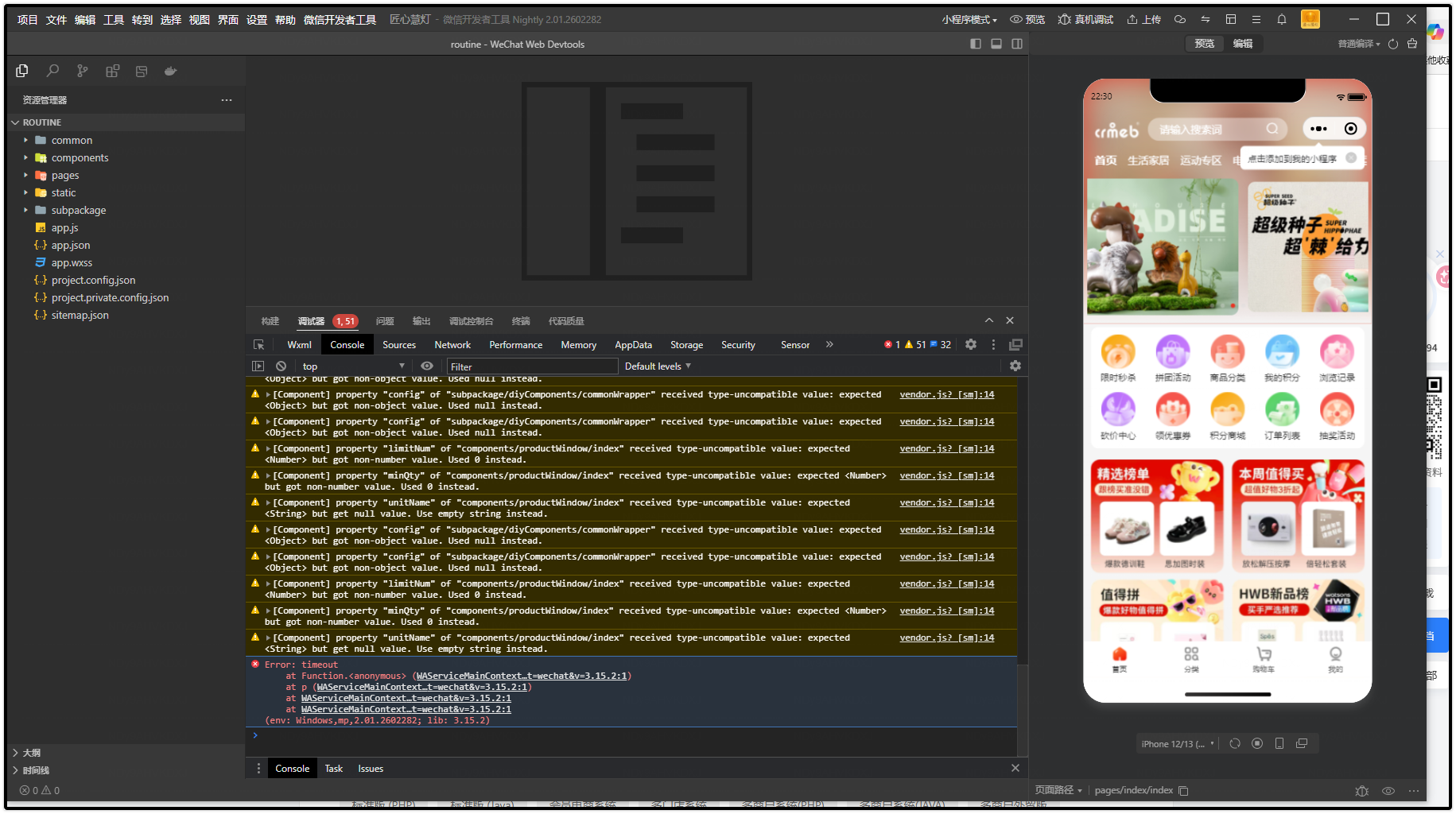Toggle the console sidebar panel icon

coord(258,366)
